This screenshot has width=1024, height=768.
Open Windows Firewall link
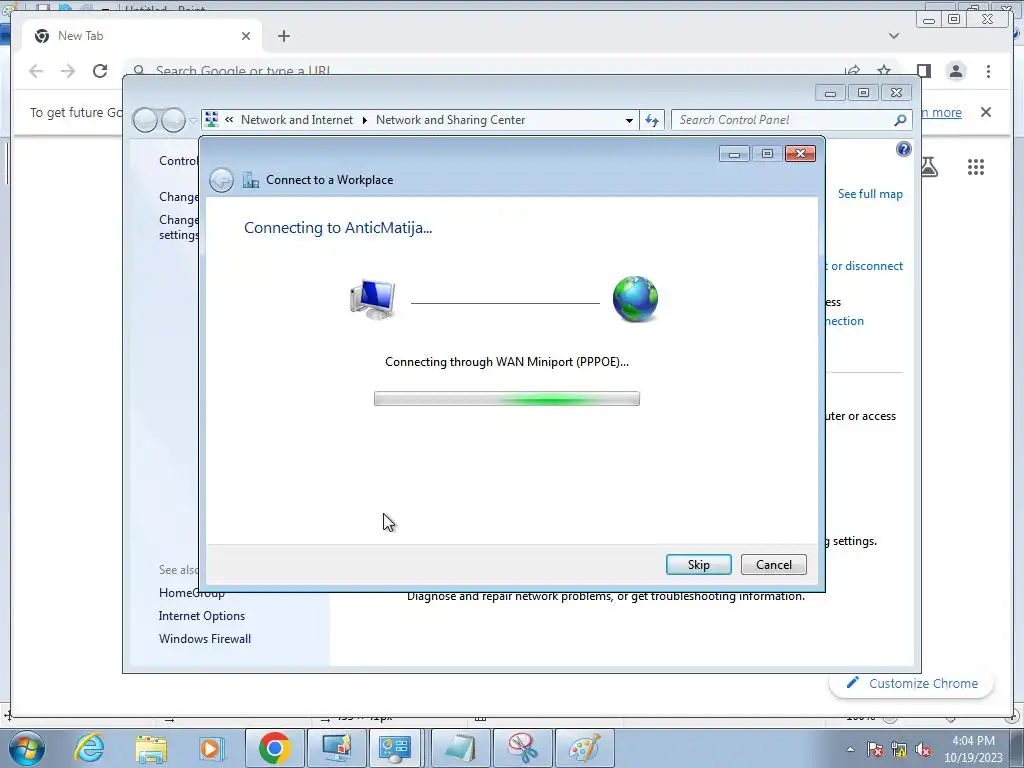(x=205, y=639)
